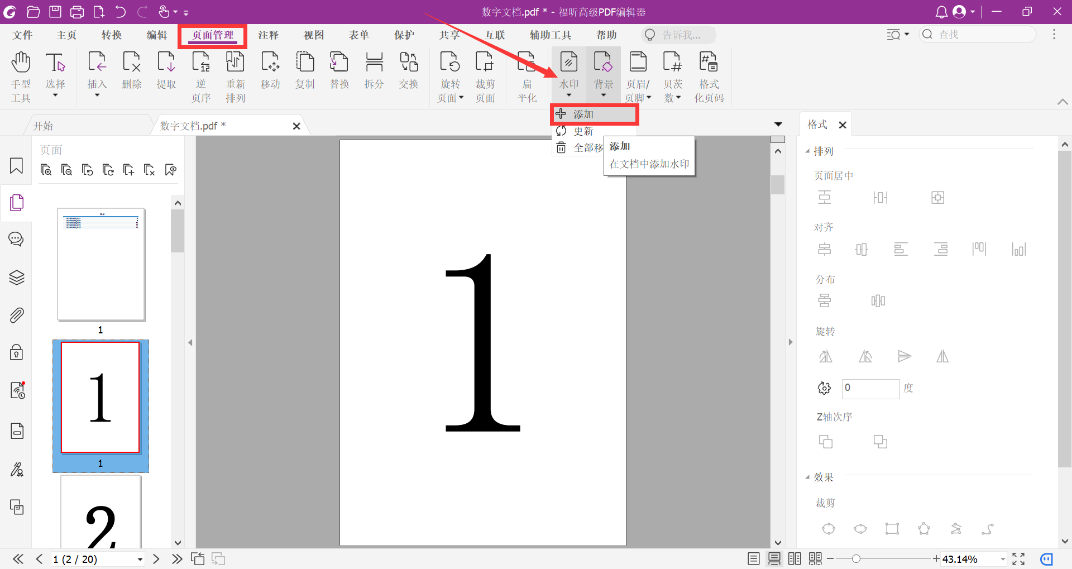The width and height of the screenshot is (1072, 569).
Task: Click the zoom in plus button
Action: (936, 559)
